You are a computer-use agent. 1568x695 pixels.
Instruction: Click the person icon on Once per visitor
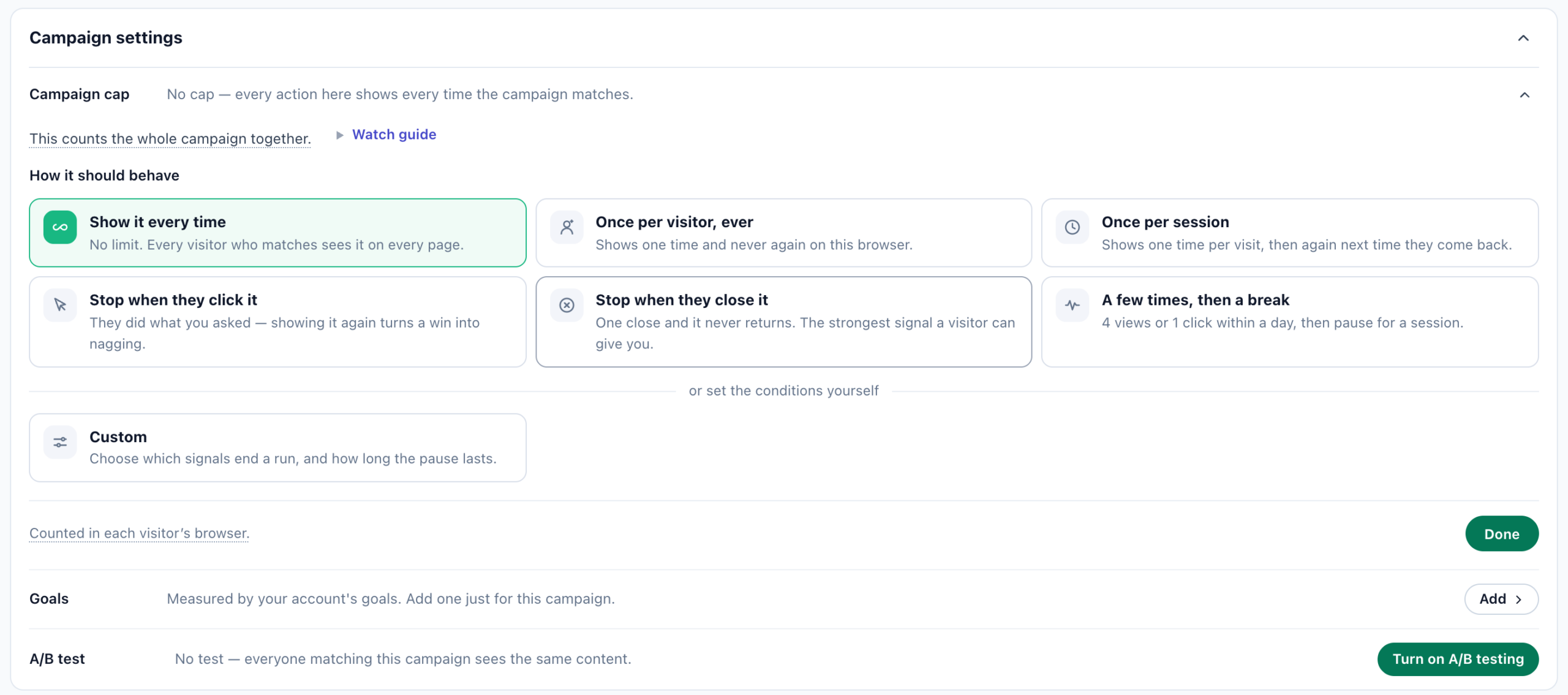click(567, 227)
